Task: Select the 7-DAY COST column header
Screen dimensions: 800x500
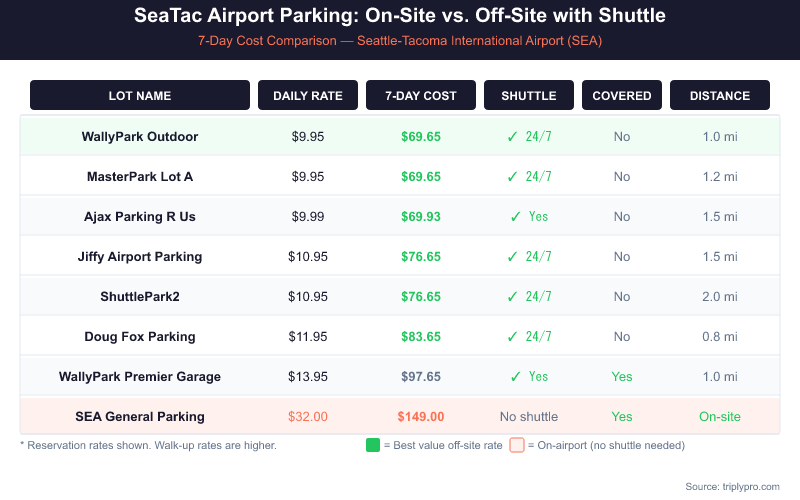Action: coord(420,96)
